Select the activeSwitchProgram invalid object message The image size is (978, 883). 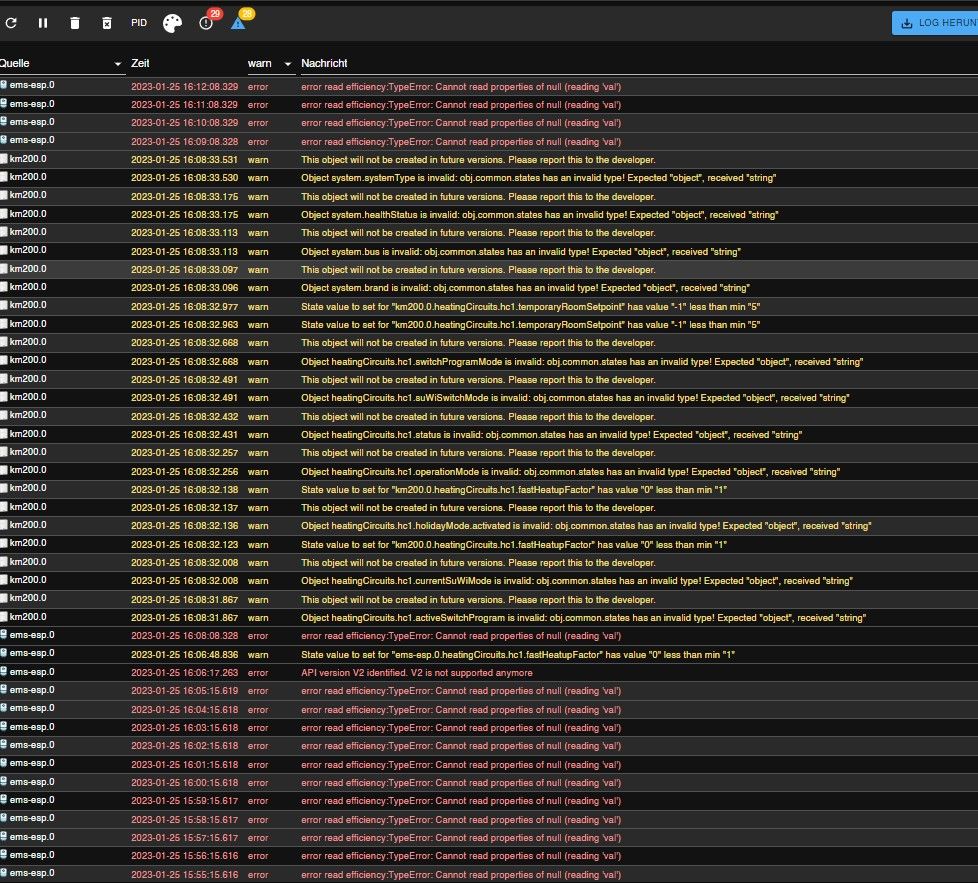[583, 617]
